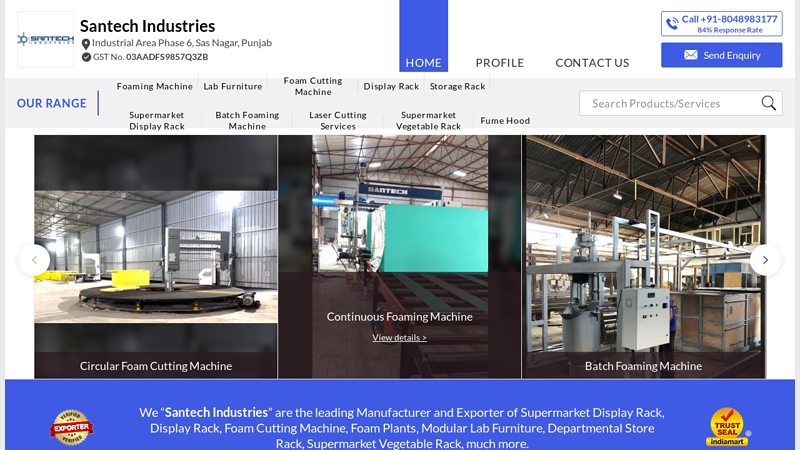800x450 pixels.
Task: Click the Santech Industries logo
Action: (45, 39)
